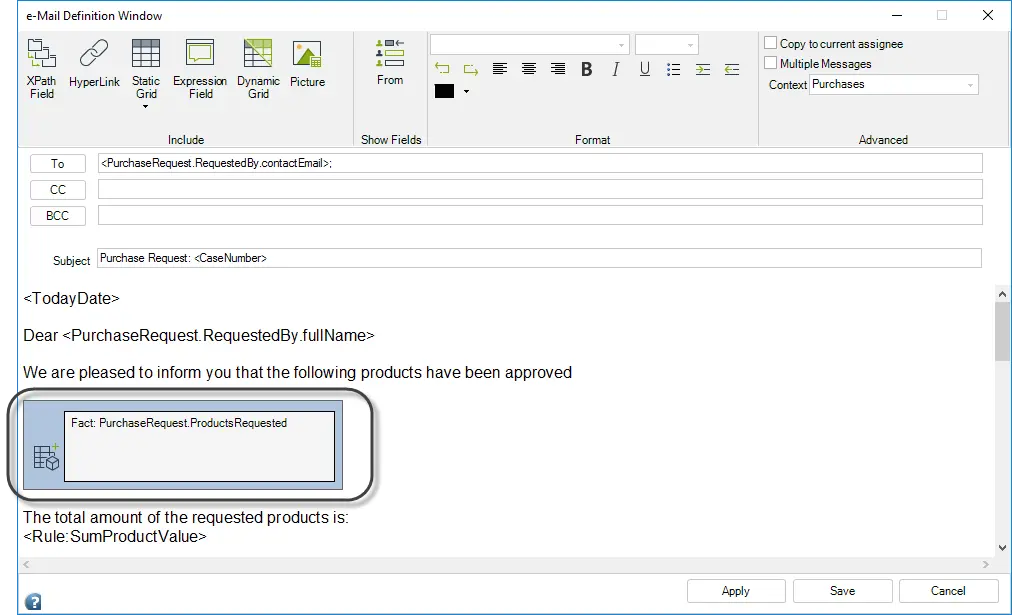
Task: Expand the font color dropdown arrow
Action: (x=466, y=91)
